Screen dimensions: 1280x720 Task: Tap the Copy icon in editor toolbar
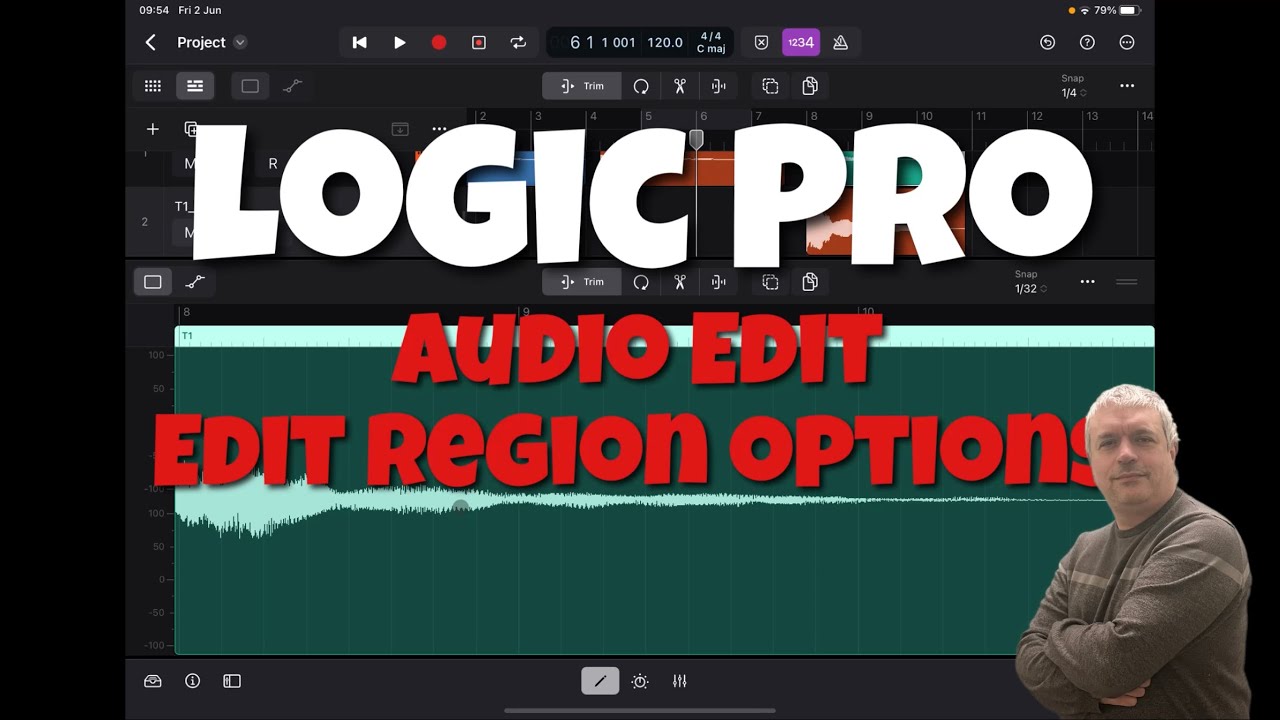coord(770,282)
